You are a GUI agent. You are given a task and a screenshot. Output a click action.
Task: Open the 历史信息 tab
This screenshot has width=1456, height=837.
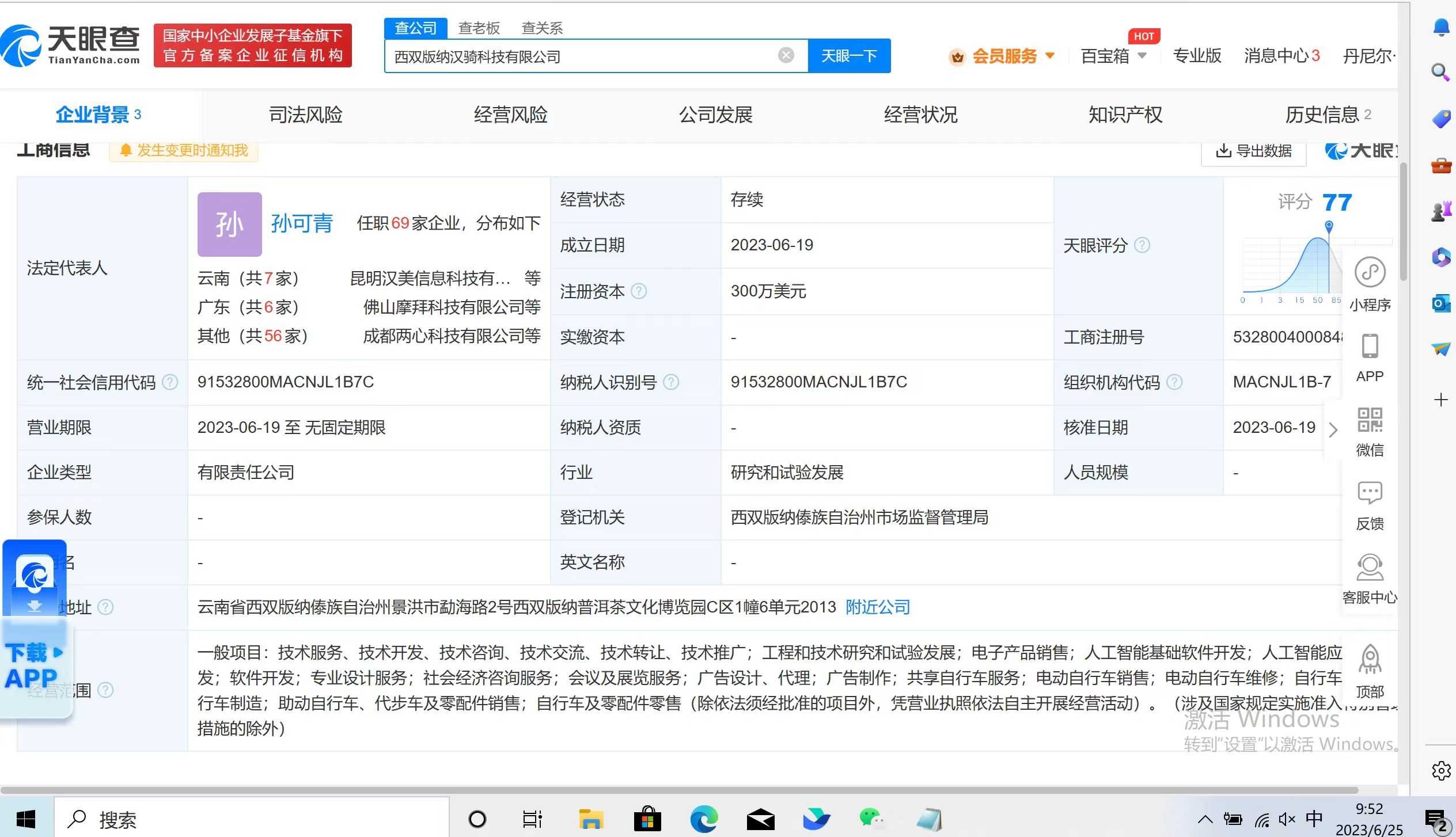[x=1328, y=115]
